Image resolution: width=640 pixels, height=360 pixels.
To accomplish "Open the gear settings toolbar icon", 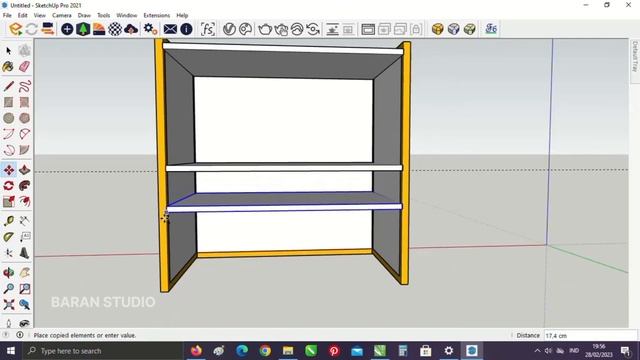I will (x=150, y=29).
